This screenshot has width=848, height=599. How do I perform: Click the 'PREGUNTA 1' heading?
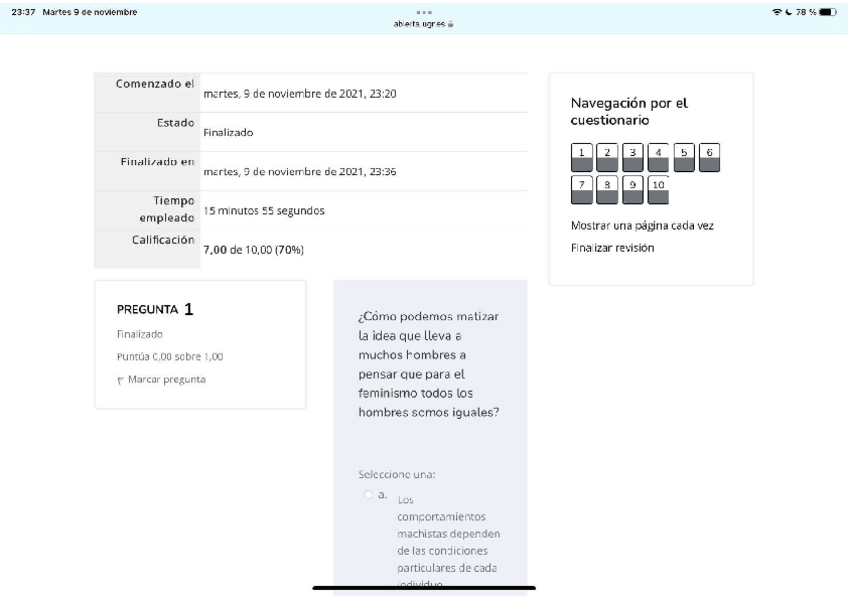coord(155,309)
